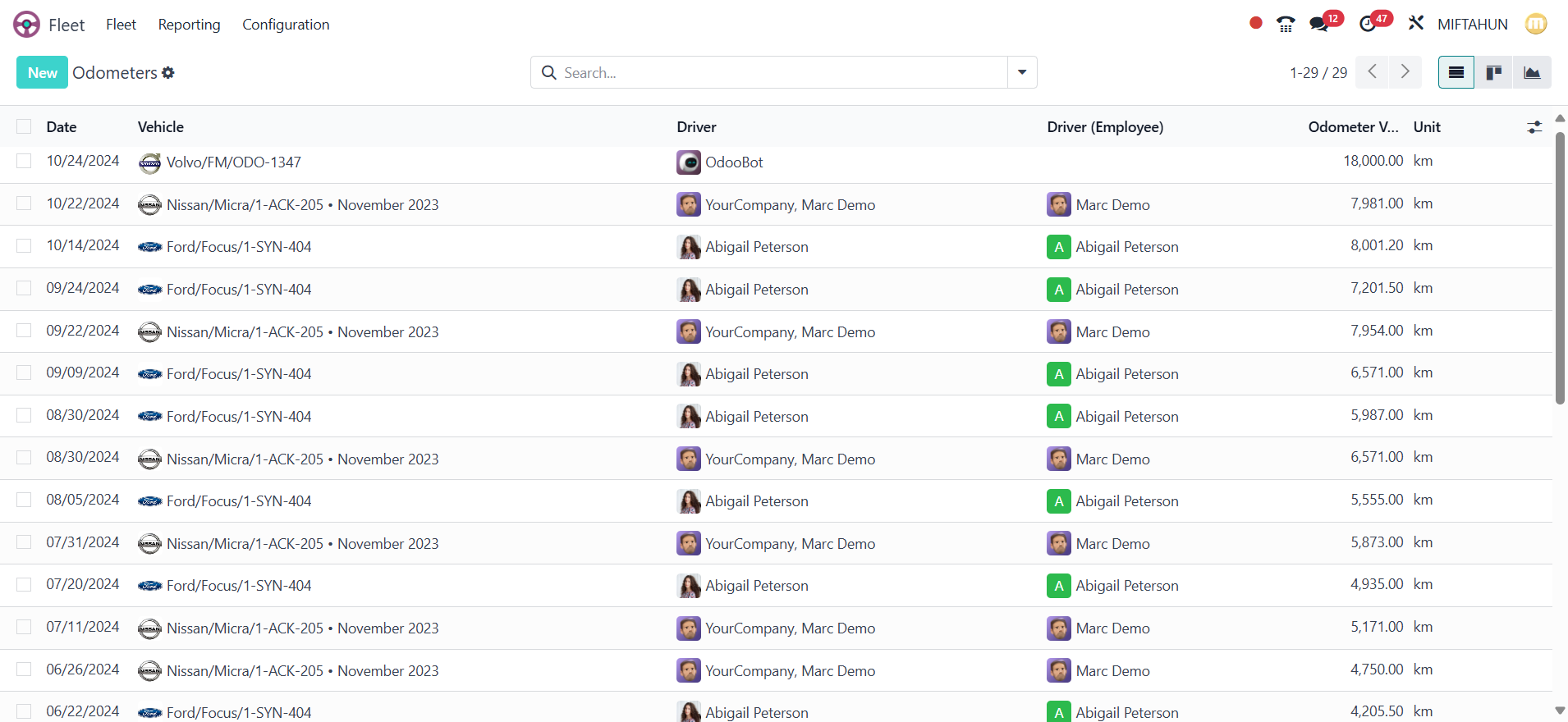The image size is (1568, 722).
Task: Create a New odometer record
Action: pos(42,72)
